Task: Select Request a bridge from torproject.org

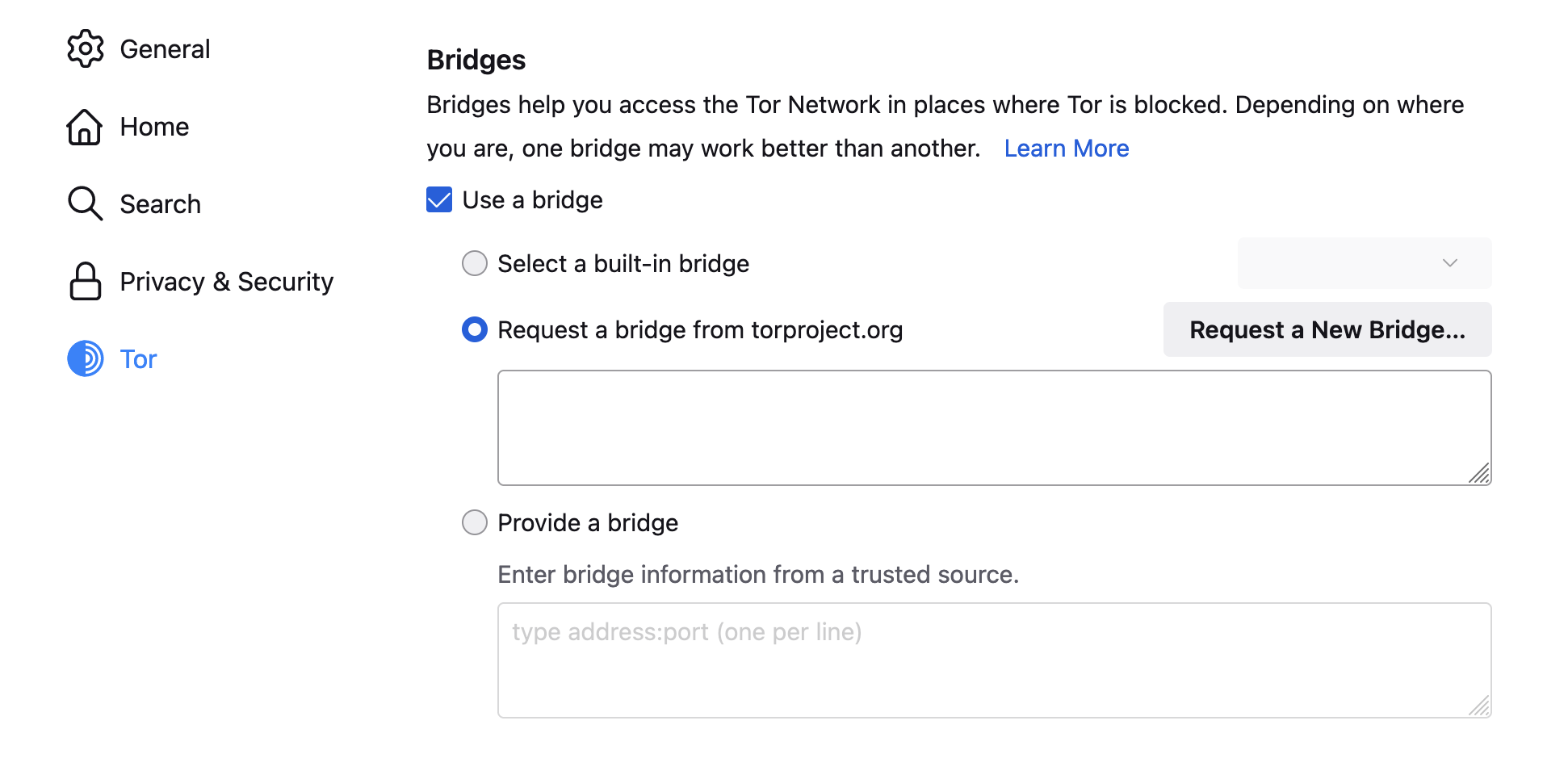Action: point(475,330)
